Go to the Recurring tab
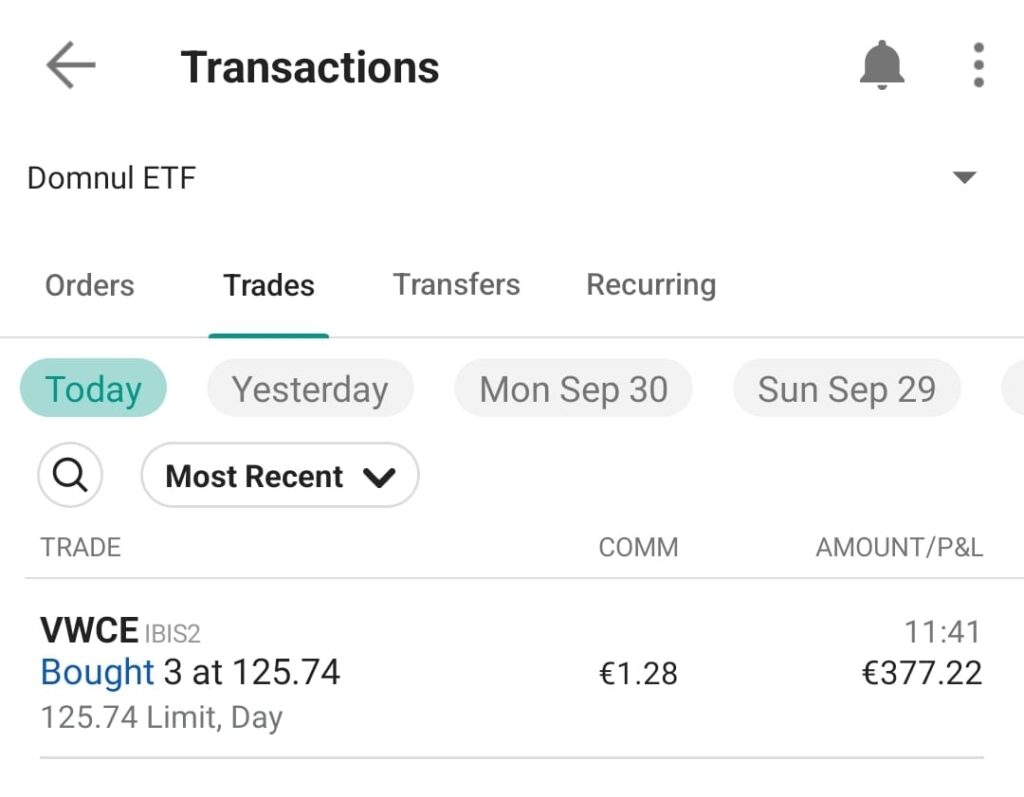 tap(651, 285)
